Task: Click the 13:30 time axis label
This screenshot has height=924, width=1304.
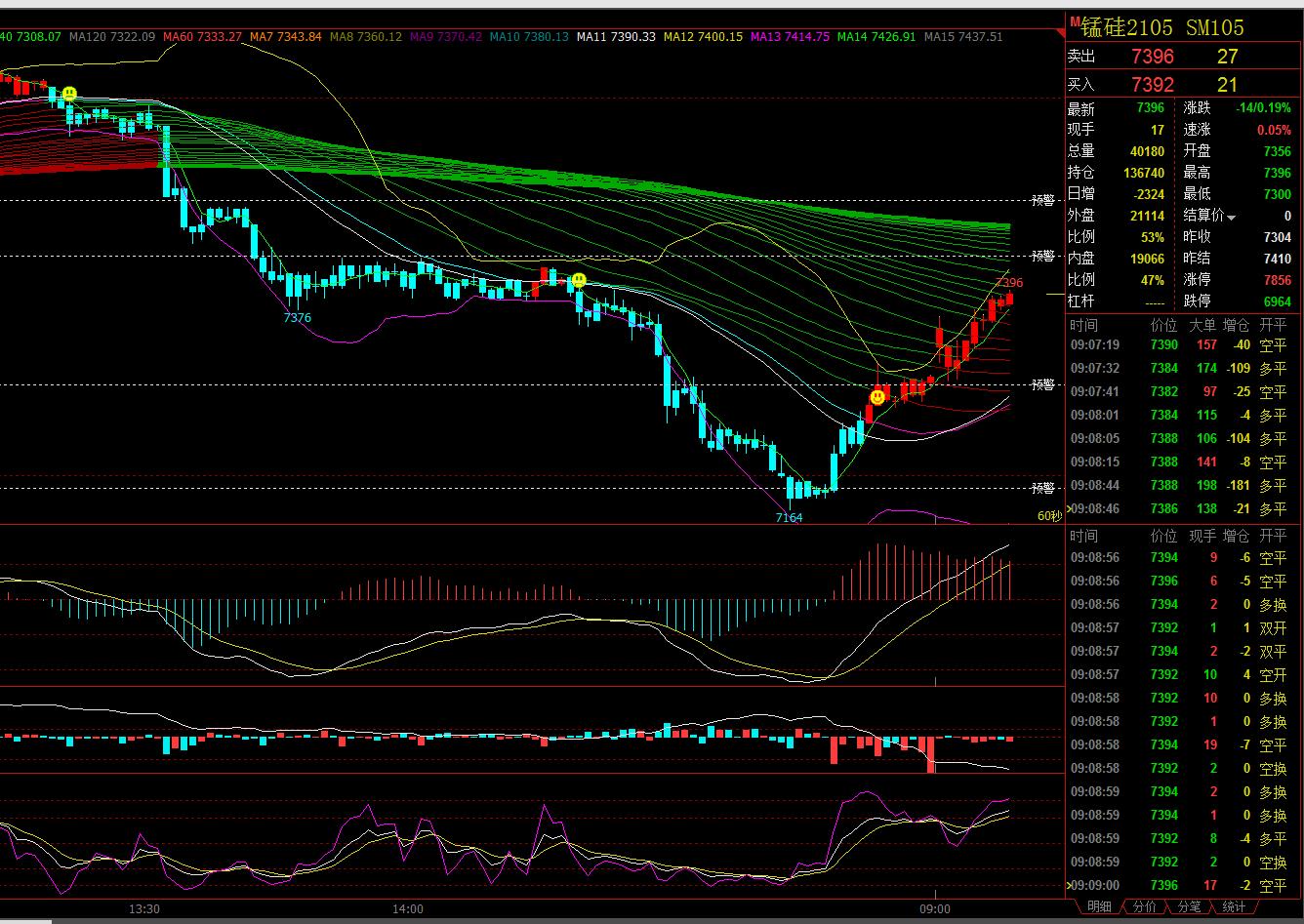Action: point(144,908)
